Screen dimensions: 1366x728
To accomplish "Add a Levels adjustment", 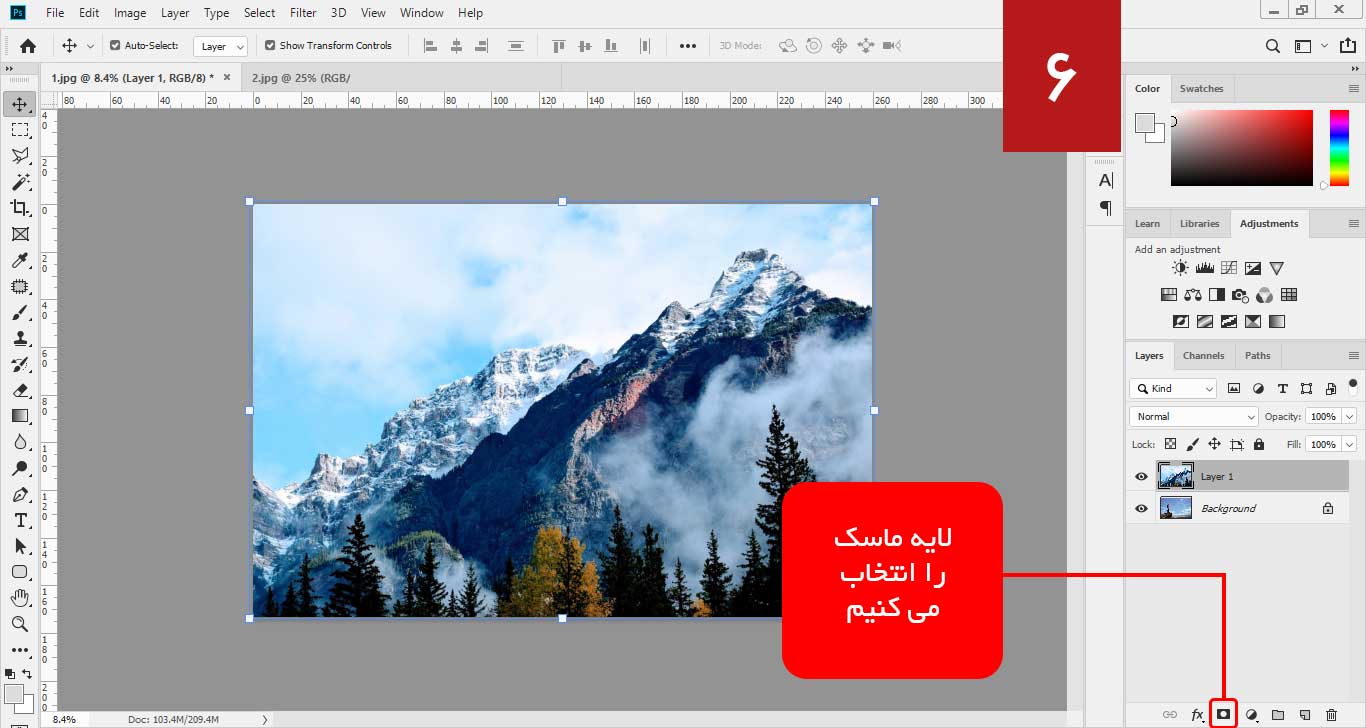I will click(1204, 268).
